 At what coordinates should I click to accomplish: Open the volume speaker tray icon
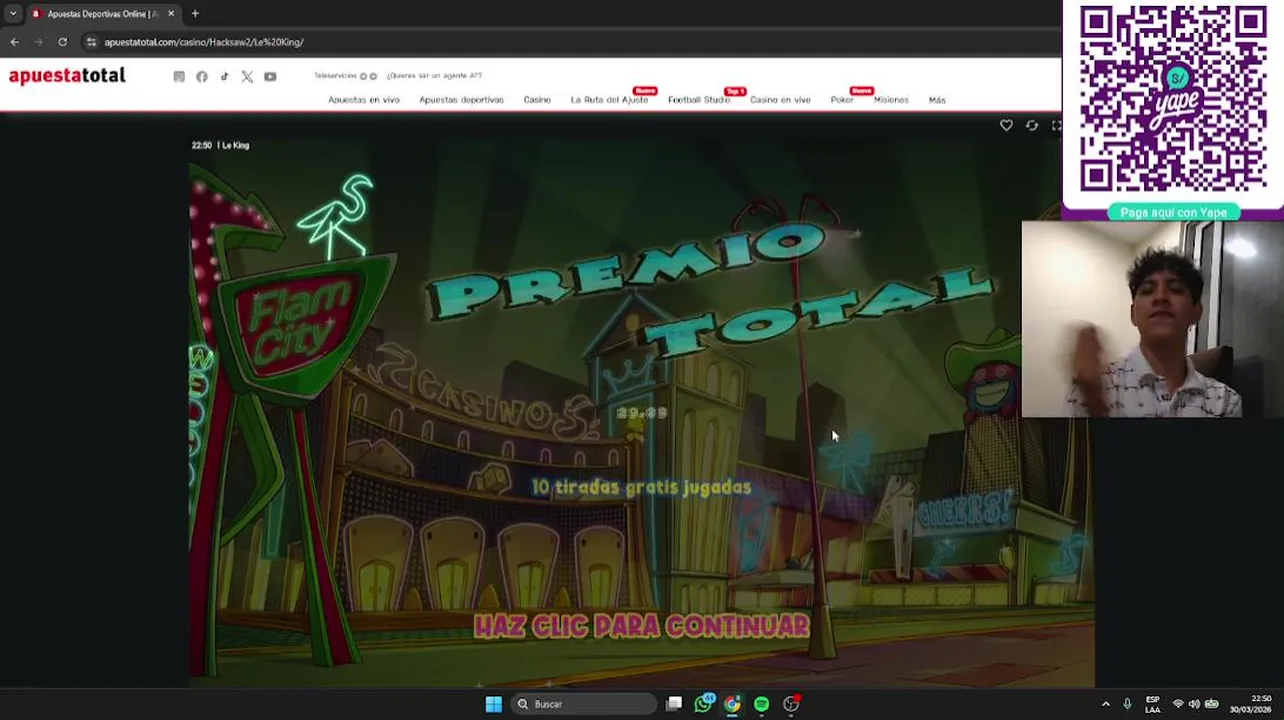(1194, 704)
